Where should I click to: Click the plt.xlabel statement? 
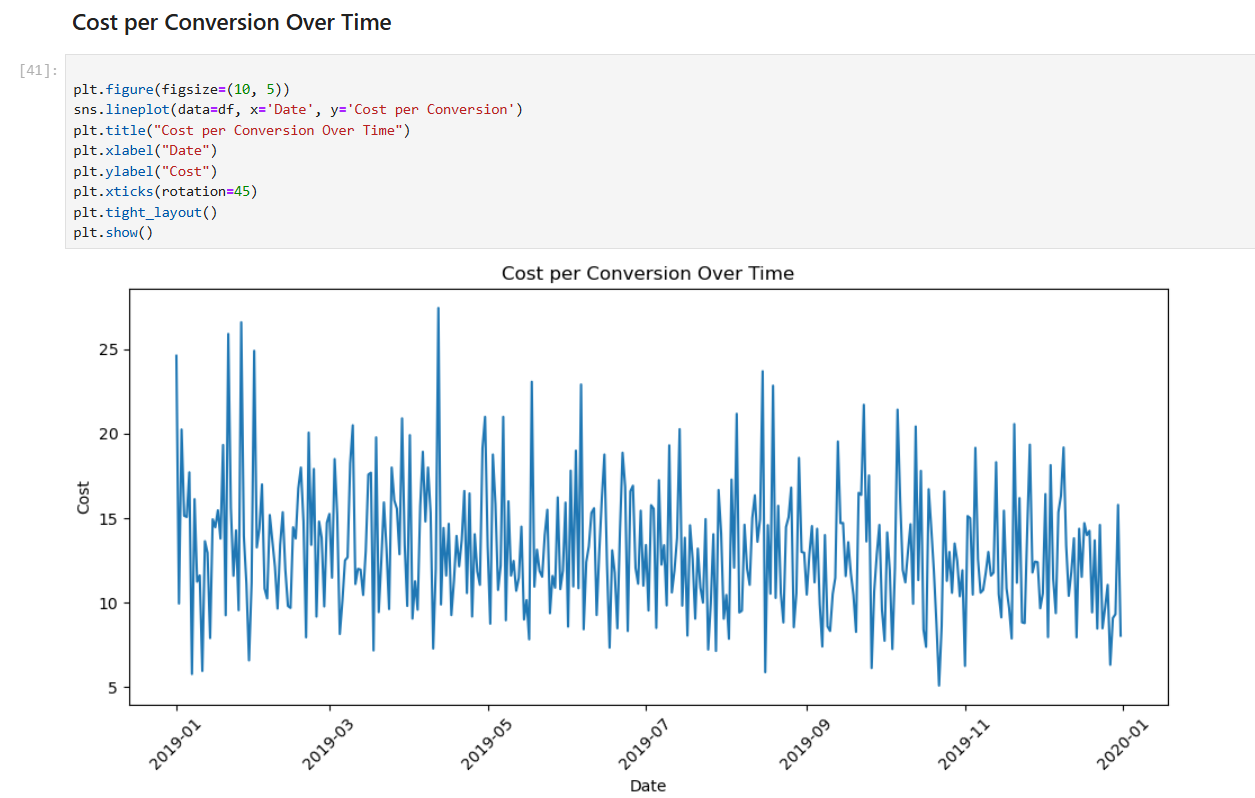[x=143, y=150]
